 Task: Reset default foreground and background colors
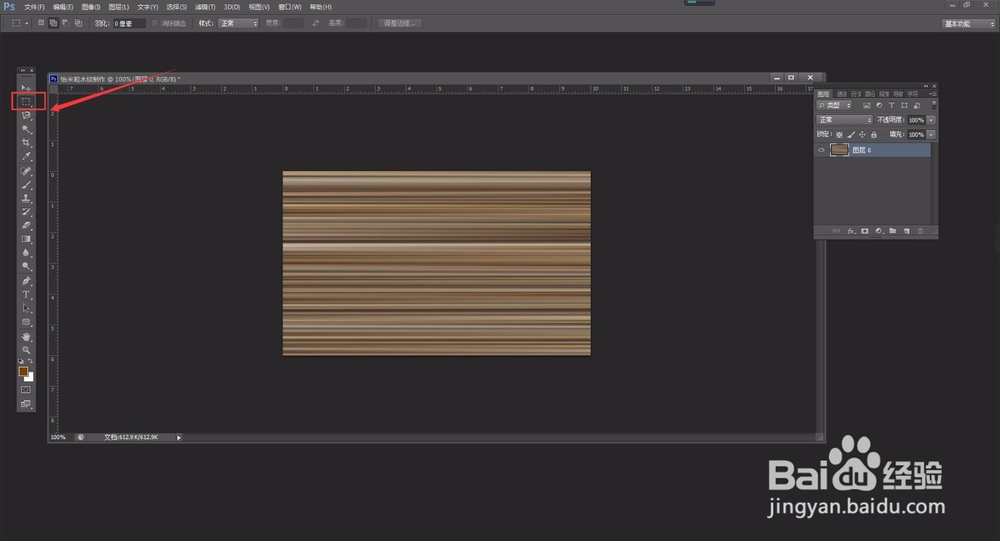[x=20, y=361]
